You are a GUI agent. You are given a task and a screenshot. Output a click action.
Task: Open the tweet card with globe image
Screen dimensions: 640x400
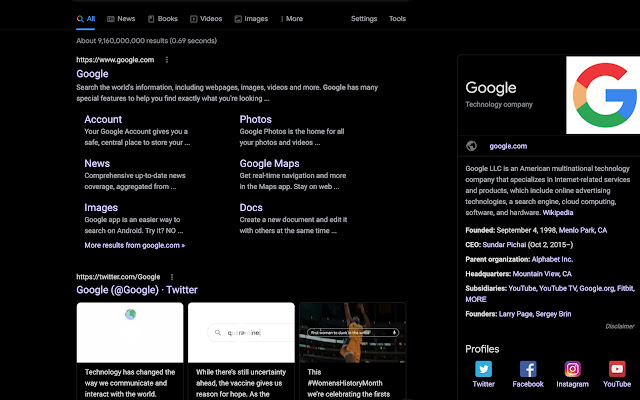pos(130,351)
